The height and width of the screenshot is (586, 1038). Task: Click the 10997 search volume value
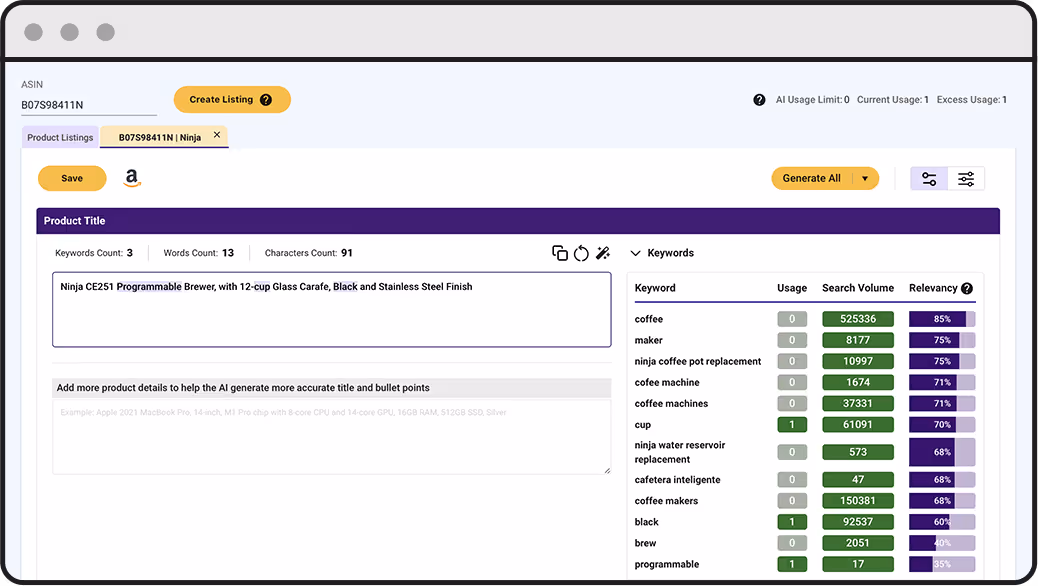click(x=858, y=362)
